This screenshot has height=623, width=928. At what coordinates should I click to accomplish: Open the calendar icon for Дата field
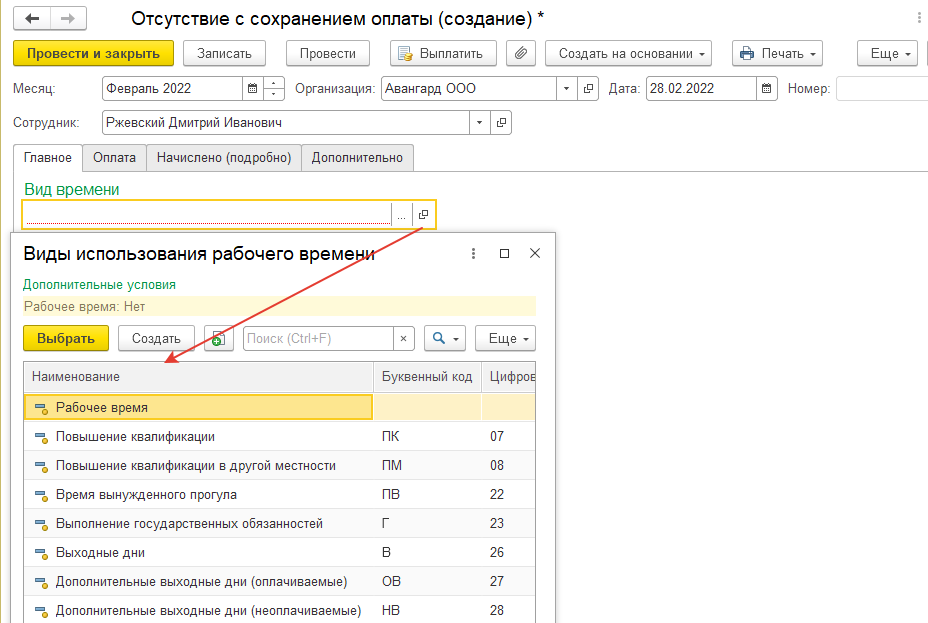click(x=766, y=89)
